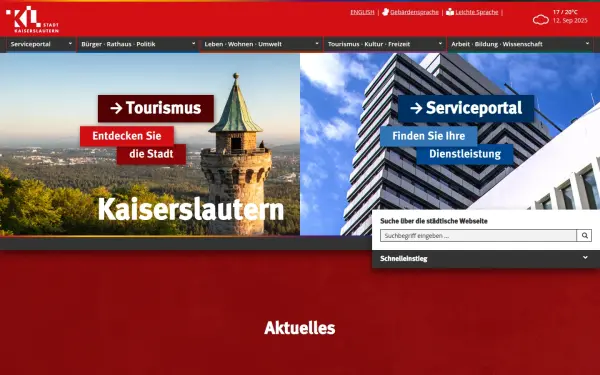This screenshot has width=600, height=375.
Task: Expand the Schnelleinstieg chevron
Action: [x=585, y=258]
